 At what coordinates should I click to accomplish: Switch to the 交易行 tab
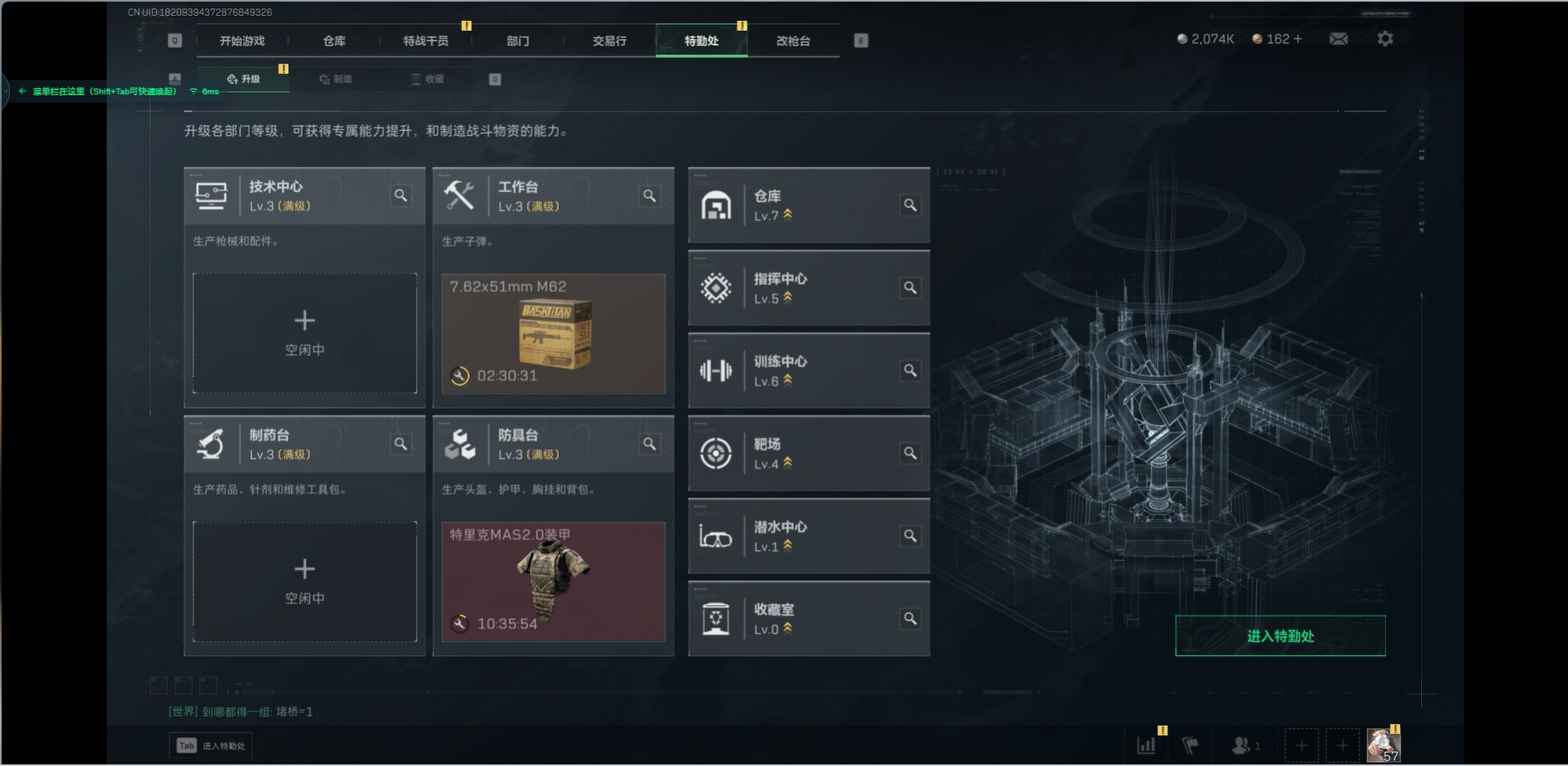point(610,41)
